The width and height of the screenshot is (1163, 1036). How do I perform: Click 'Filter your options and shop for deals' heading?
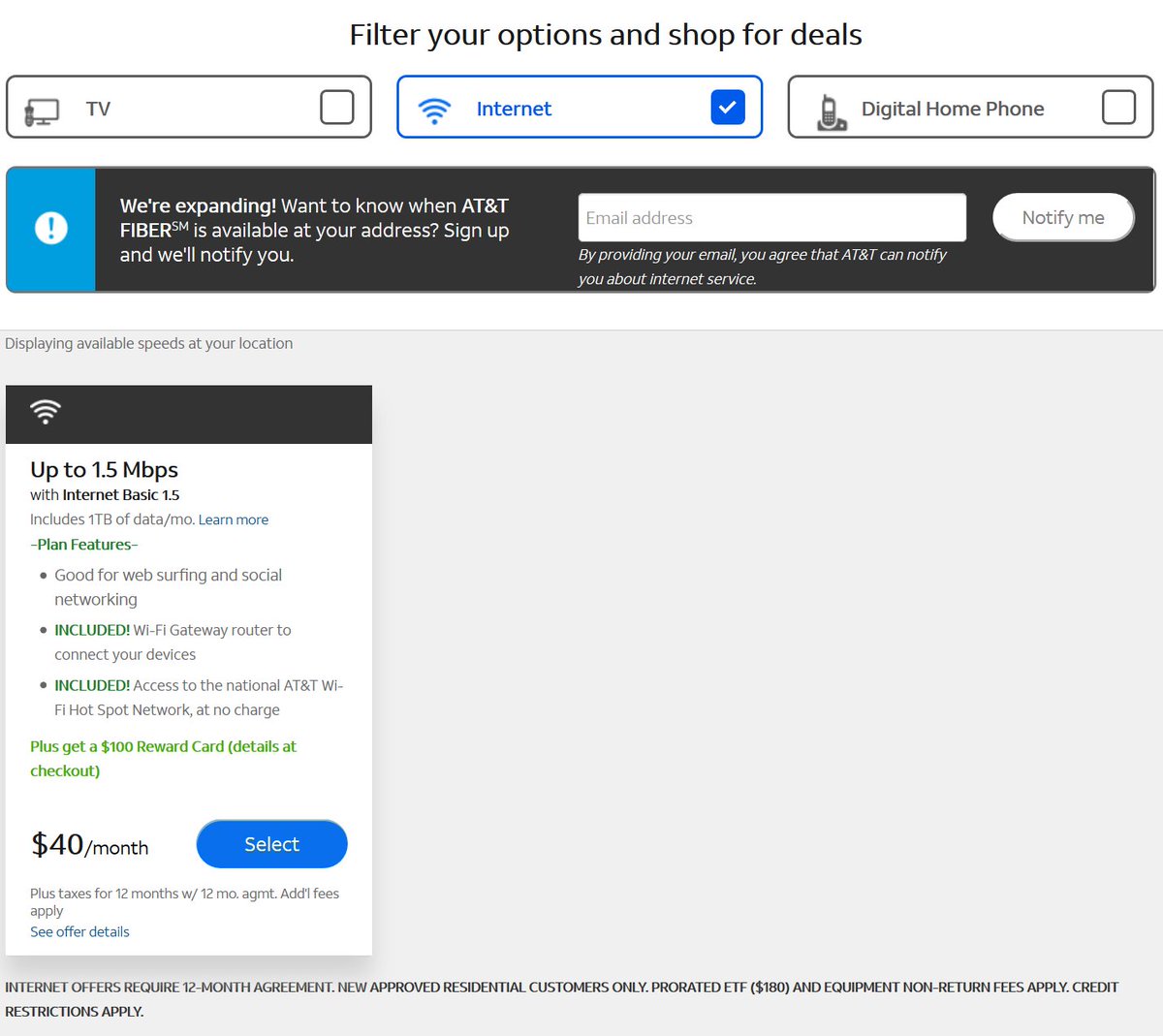coord(606,35)
